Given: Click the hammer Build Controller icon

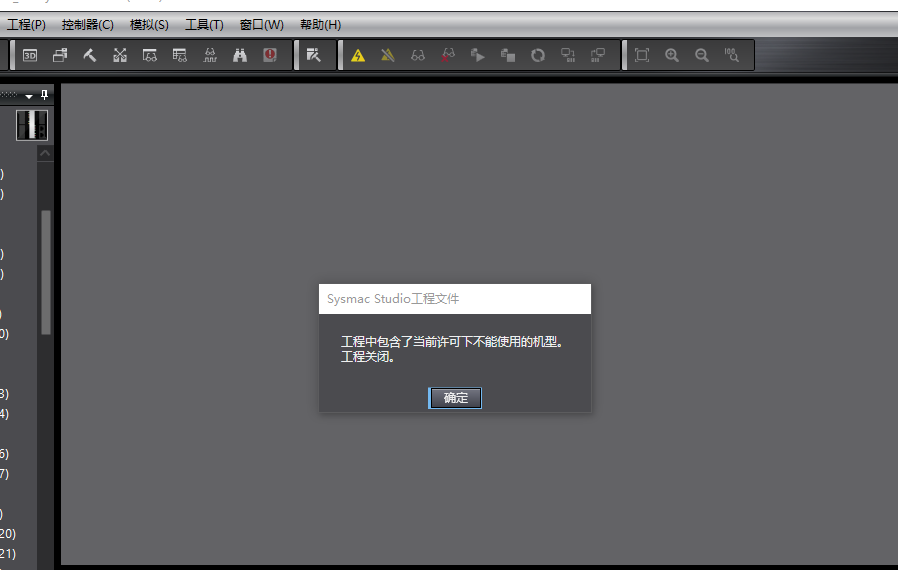Looking at the screenshot, I should [89, 55].
